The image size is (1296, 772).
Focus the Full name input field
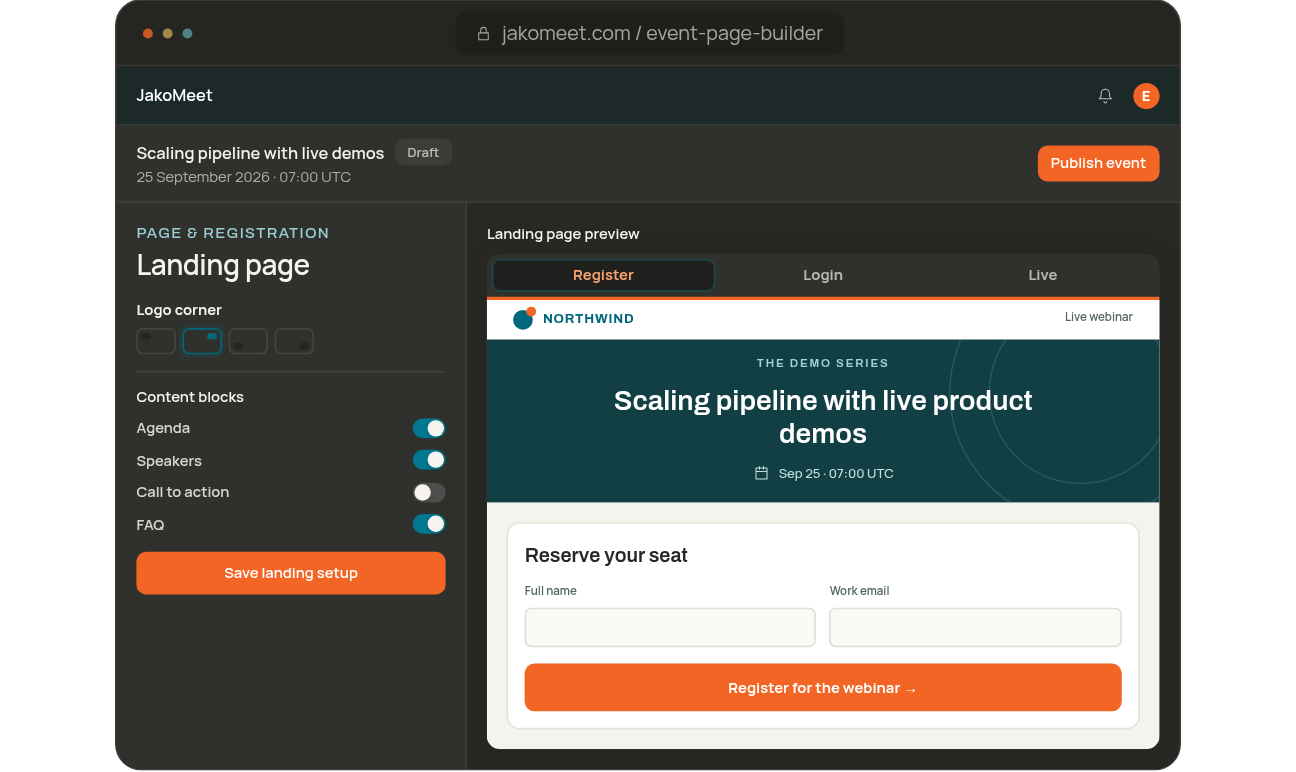click(670, 628)
